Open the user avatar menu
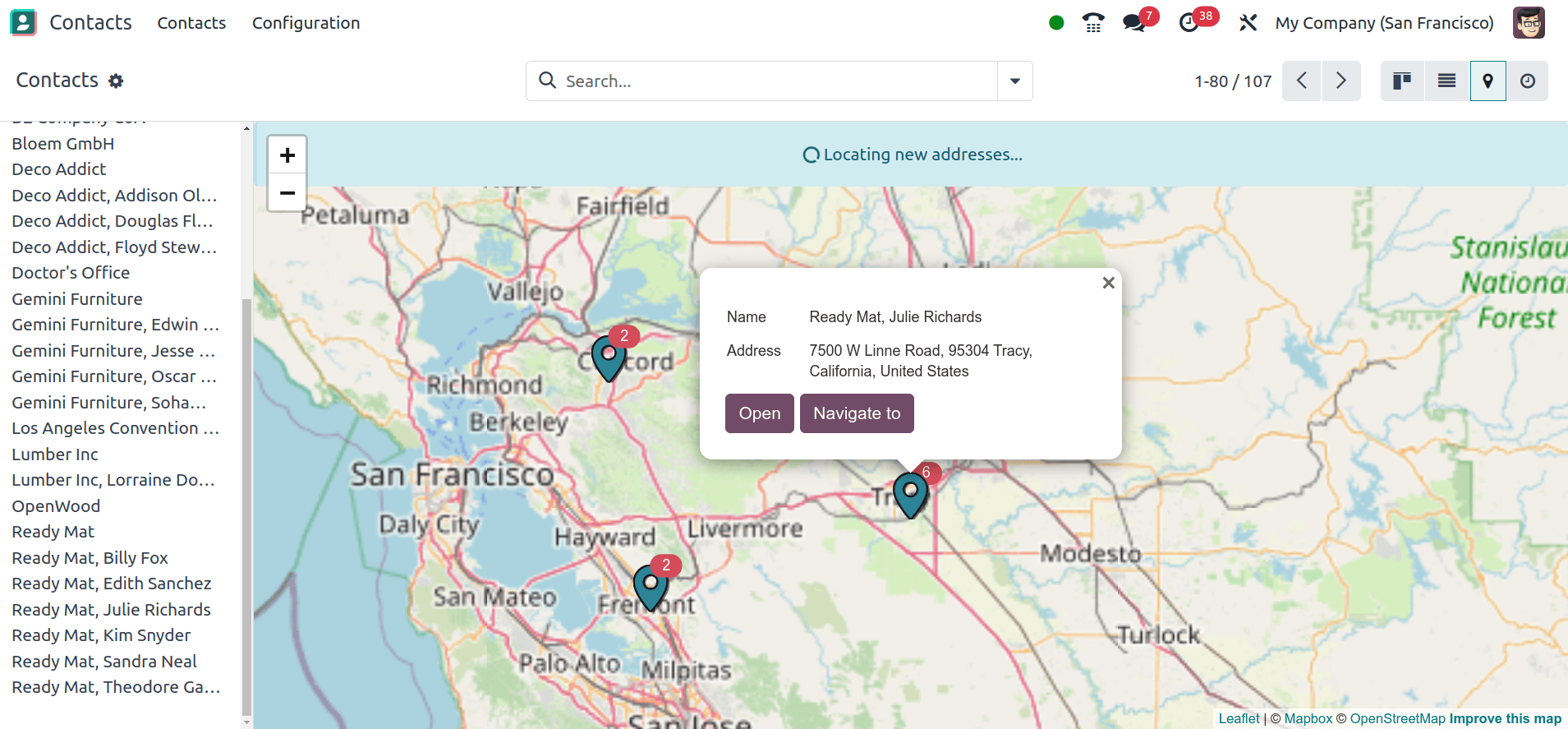 click(1529, 23)
